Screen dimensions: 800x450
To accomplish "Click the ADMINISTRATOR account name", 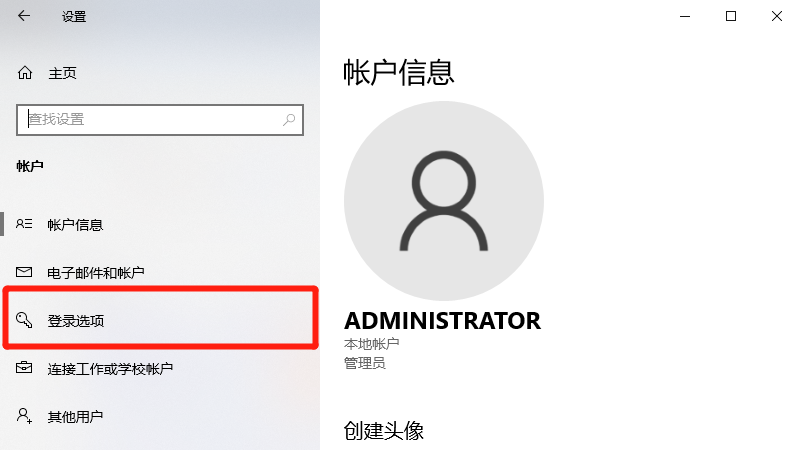I will pyautogui.click(x=442, y=321).
